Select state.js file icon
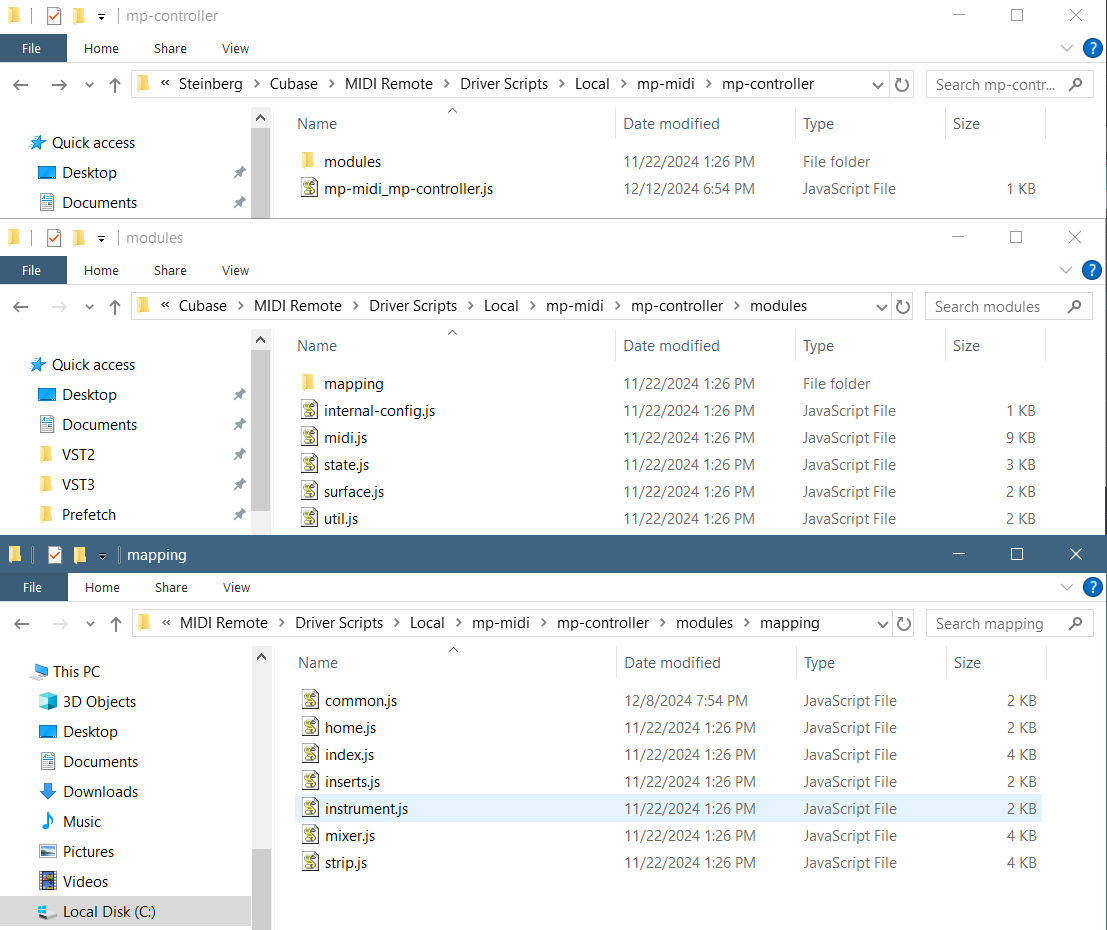This screenshot has width=1107, height=930. point(309,464)
